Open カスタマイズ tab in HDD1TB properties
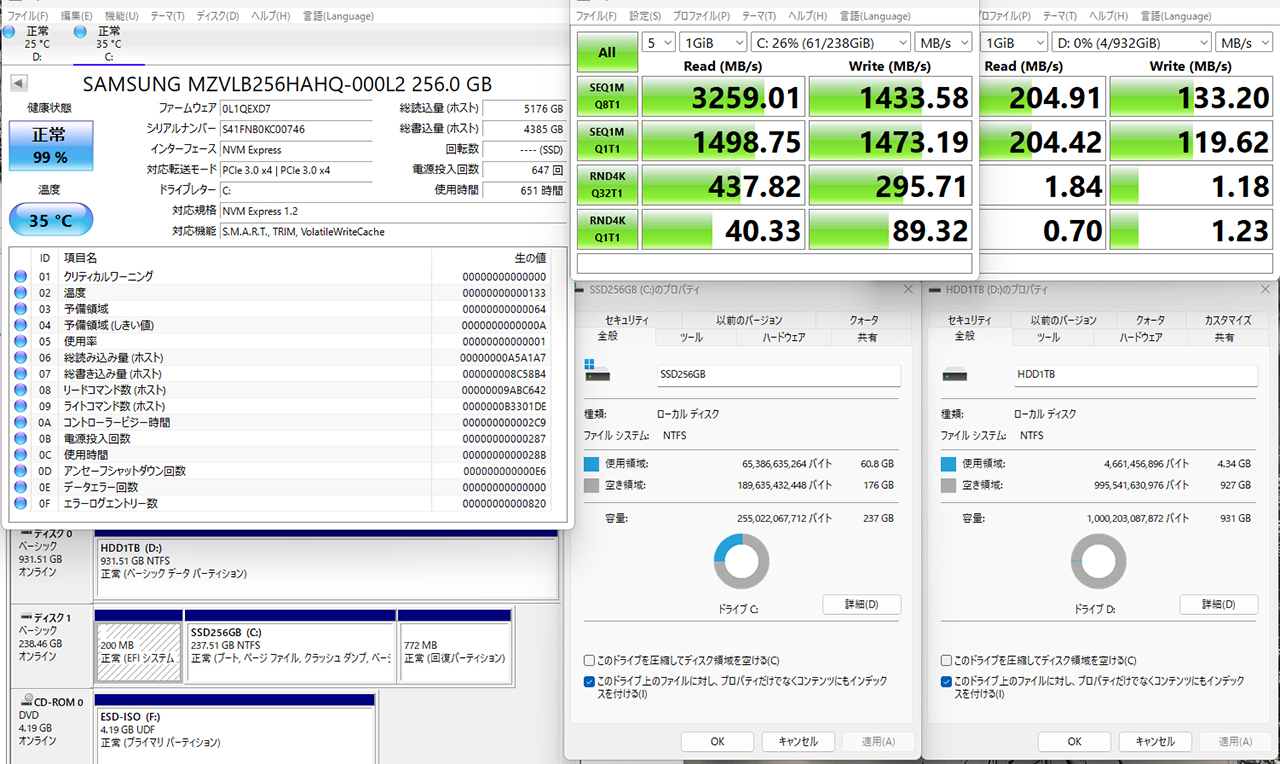 pos(1228,320)
